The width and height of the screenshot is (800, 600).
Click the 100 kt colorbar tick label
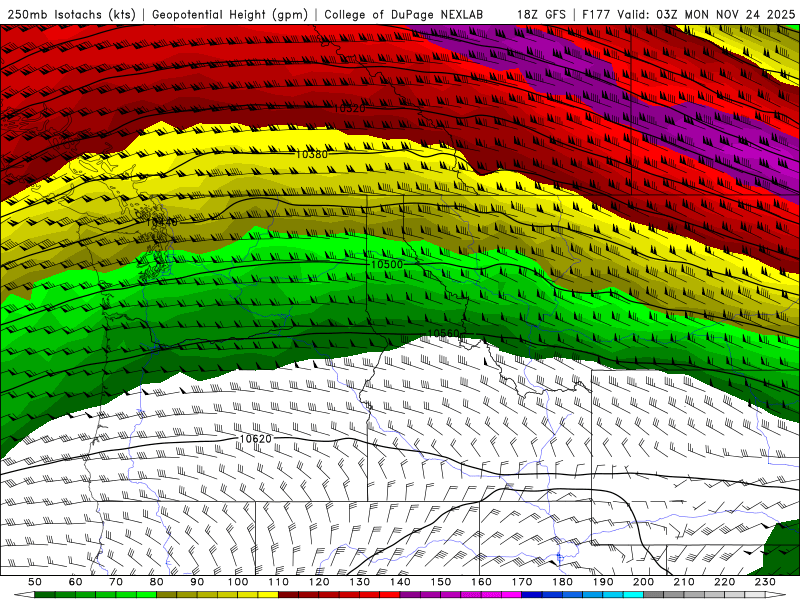[238, 582]
